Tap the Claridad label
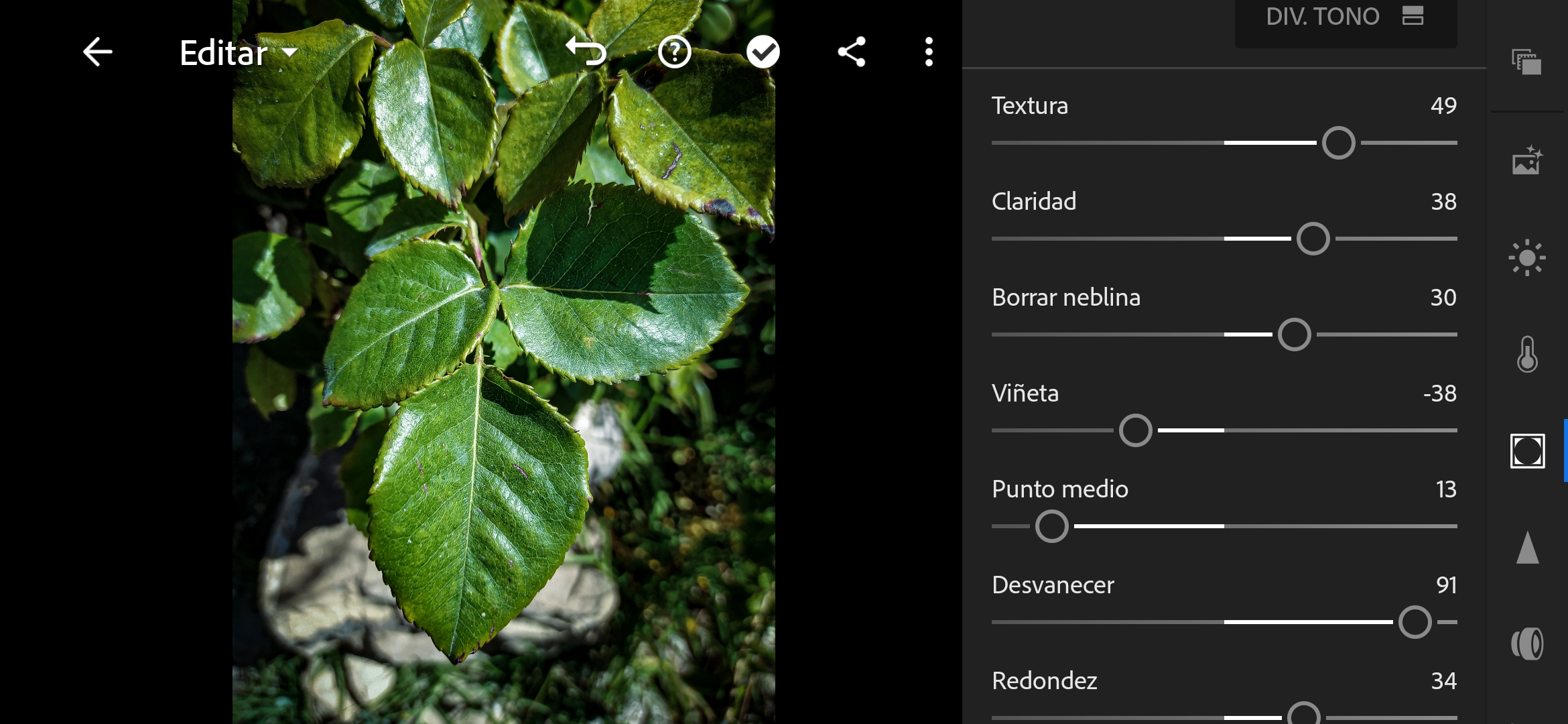Viewport: 1568px width, 724px height. [x=1034, y=201]
